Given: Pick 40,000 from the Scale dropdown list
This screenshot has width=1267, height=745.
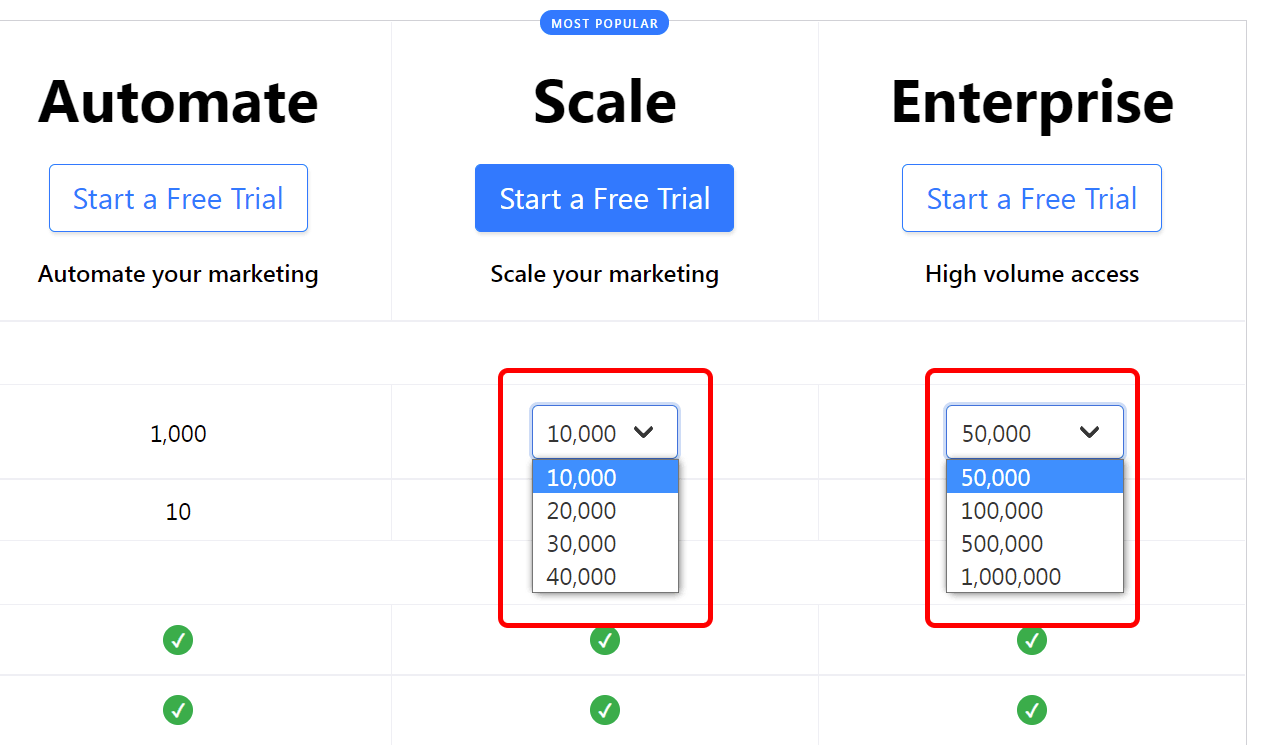Looking at the screenshot, I should [x=604, y=576].
